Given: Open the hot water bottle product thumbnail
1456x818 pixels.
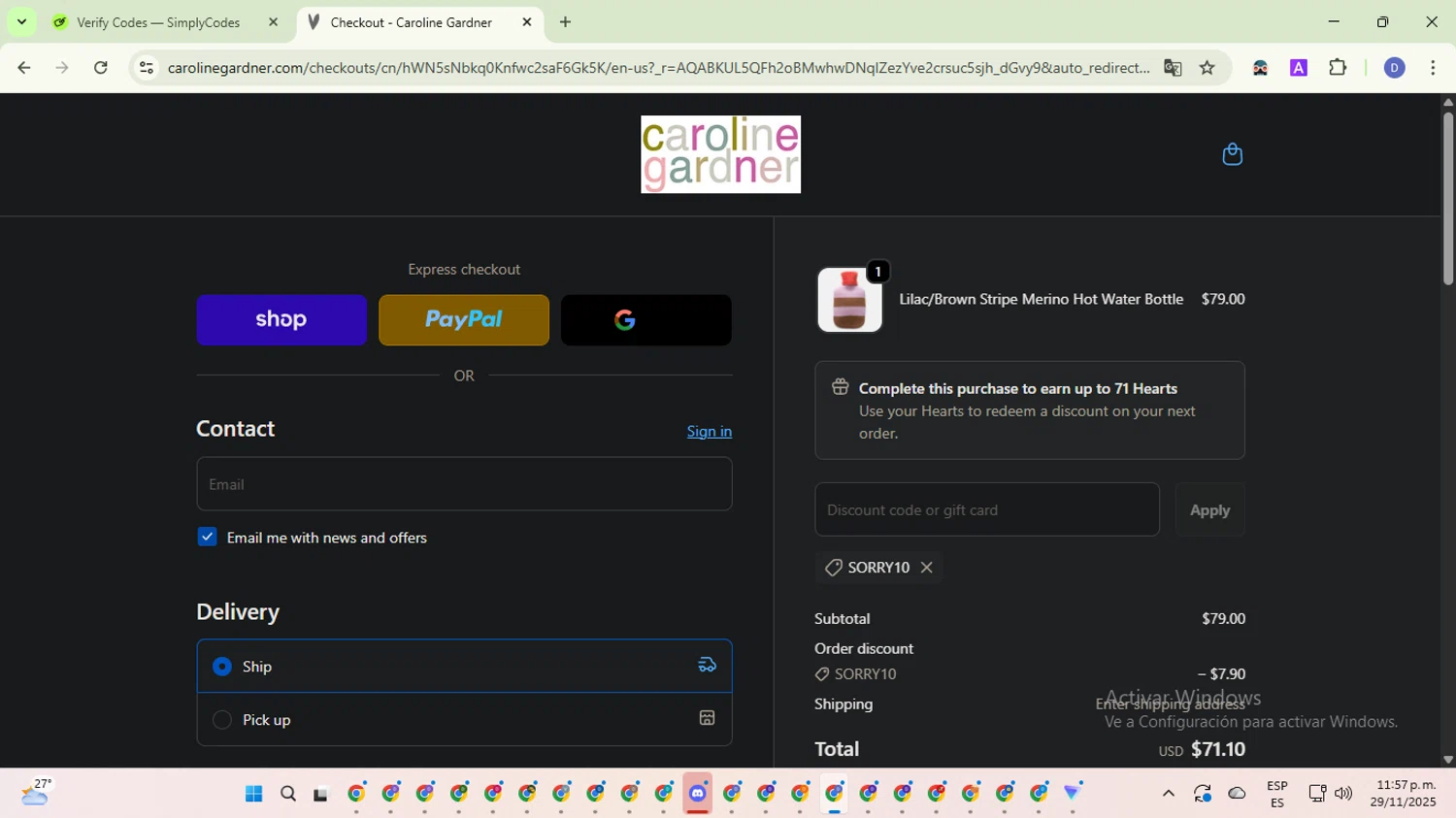Looking at the screenshot, I should coord(849,300).
